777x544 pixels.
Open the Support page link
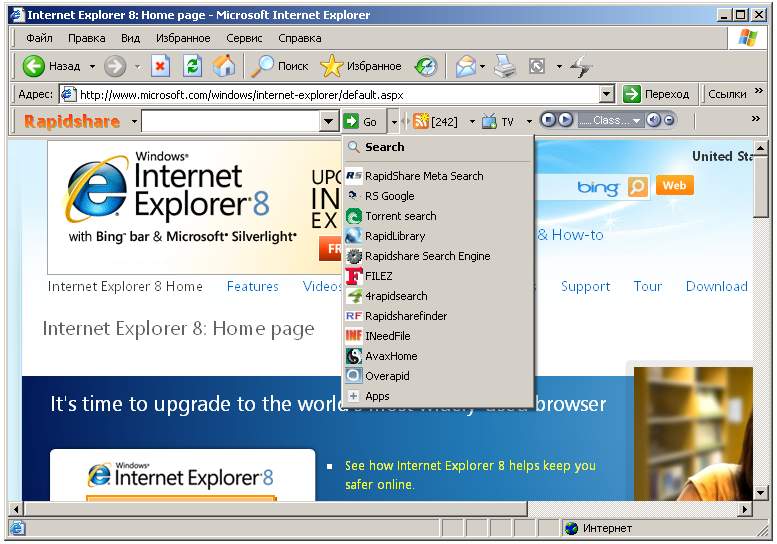pyautogui.click(x=585, y=286)
